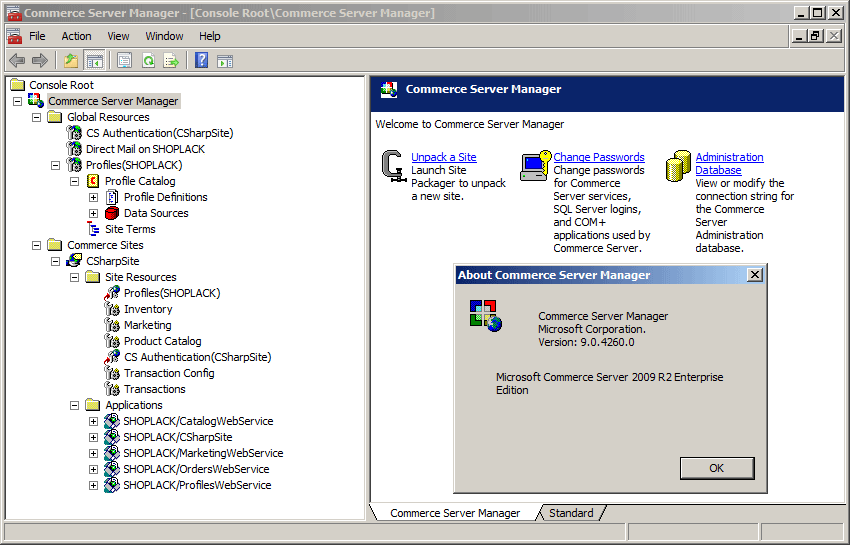Screen dimensions: 850x545
Task: Collapse the Global Resources folder
Action: pyautogui.click(x=36, y=118)
